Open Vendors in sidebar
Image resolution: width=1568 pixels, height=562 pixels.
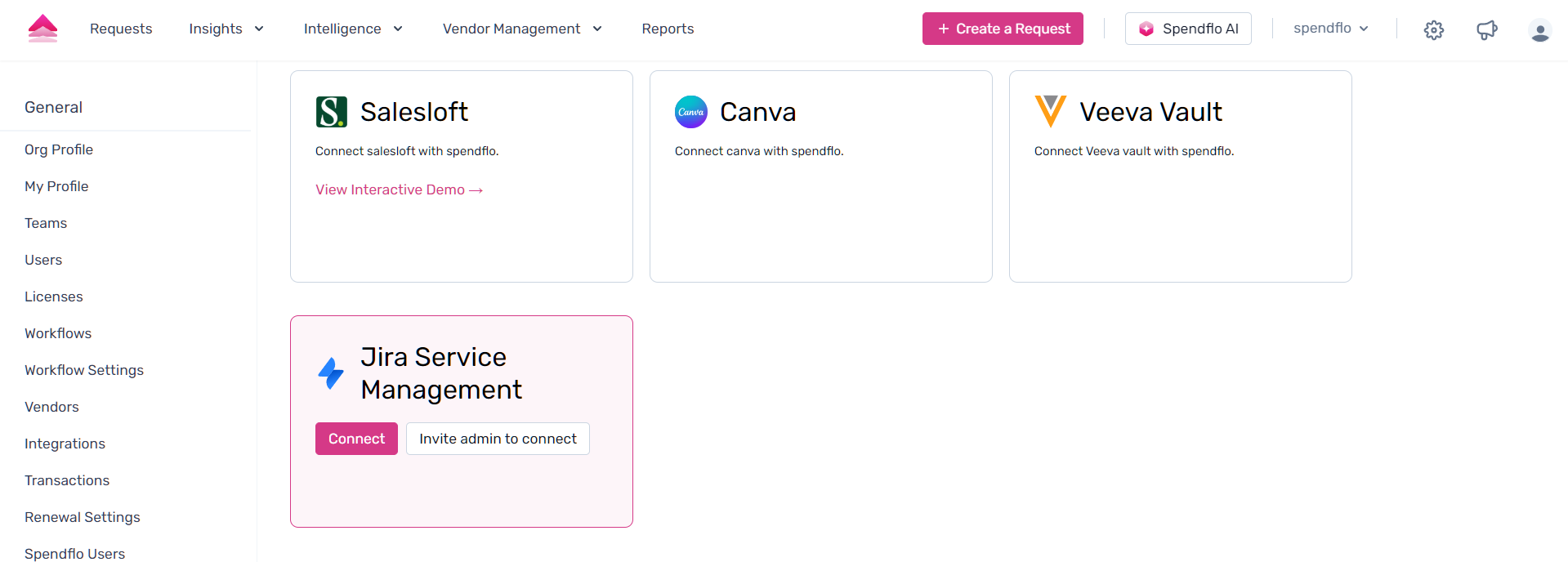tap(51, 407)
